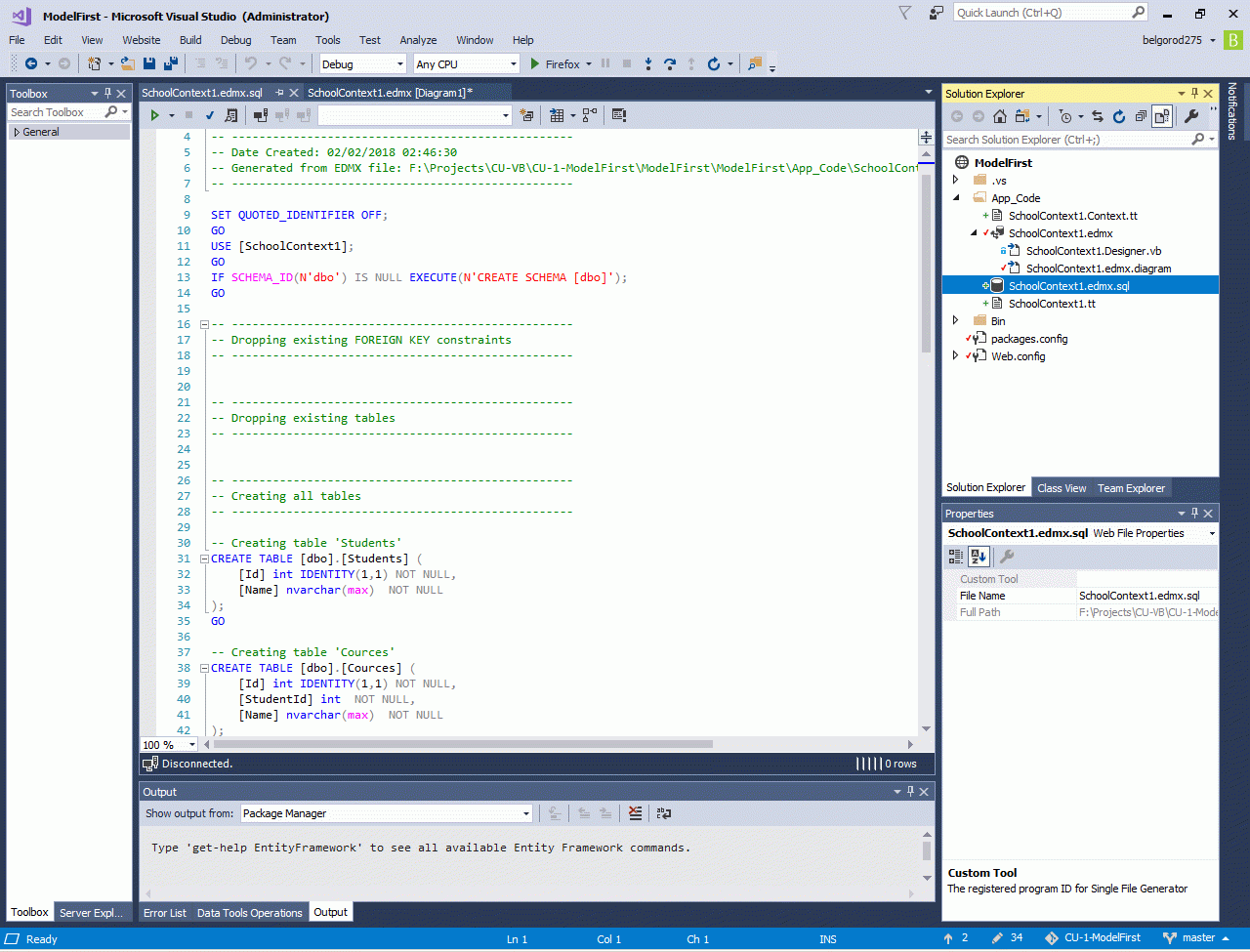1250x952 pixels.
Task: Click the Find in Files toolbar icon
Action: tap(754, 63)
